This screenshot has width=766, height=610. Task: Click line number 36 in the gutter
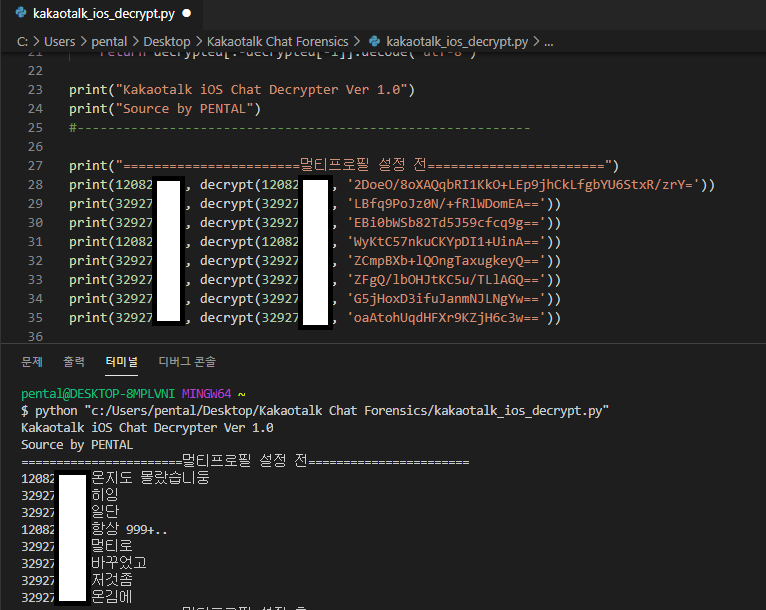pyautogui.click(x=35, y=337)
